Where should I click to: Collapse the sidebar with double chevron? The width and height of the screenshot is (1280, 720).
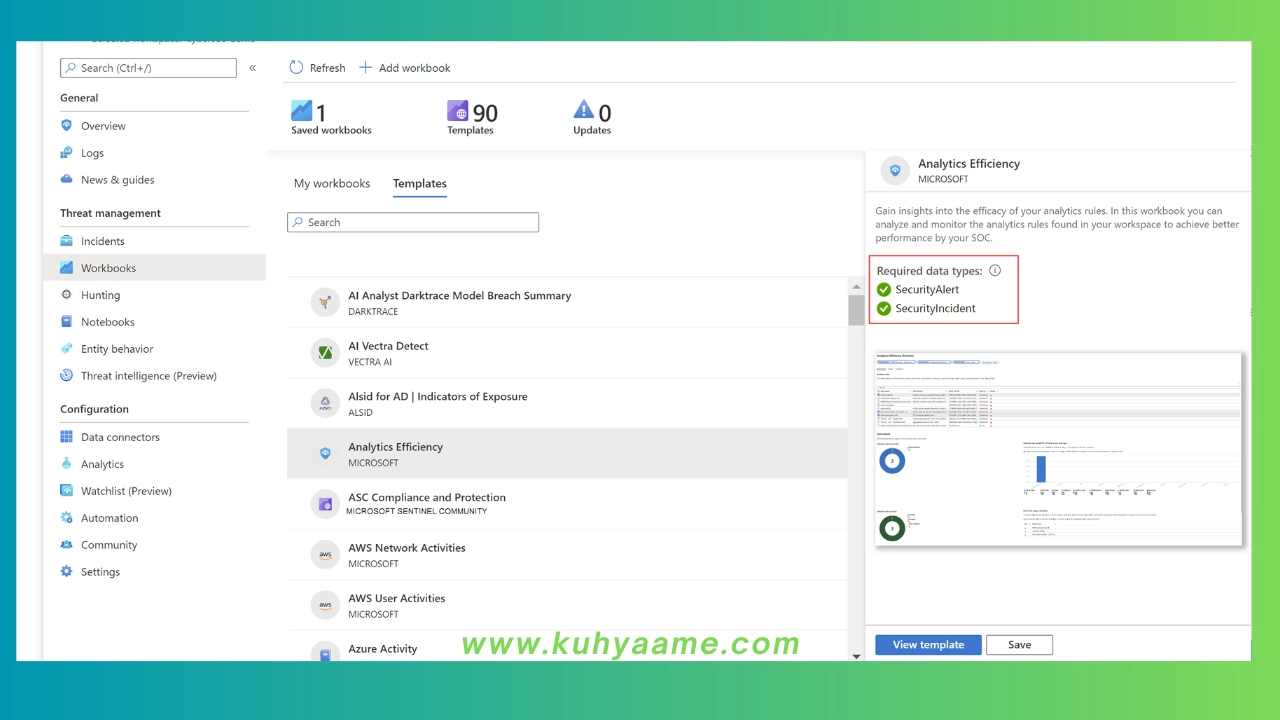[253, 68]
